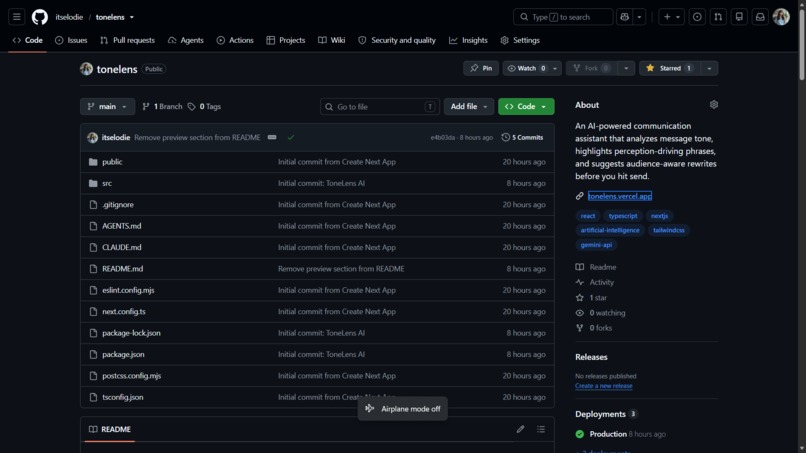This screenshot has height=453, width=806.
Task: Open the Agents tab
Action: tap(186, 40)
